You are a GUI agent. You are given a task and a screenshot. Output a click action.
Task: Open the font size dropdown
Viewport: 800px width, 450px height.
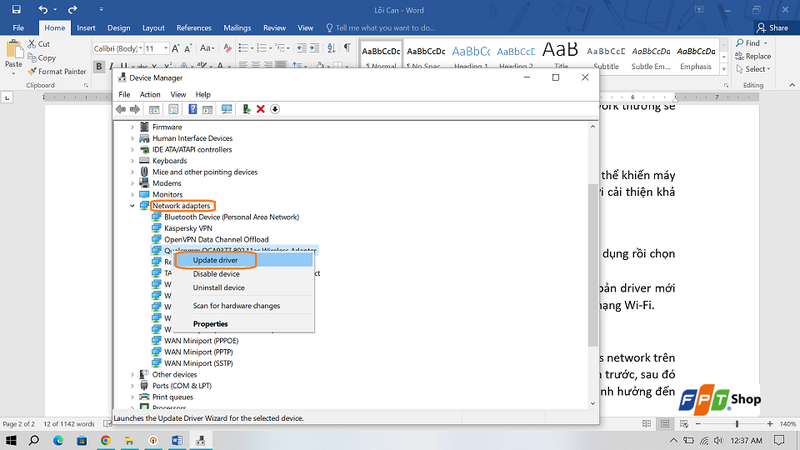(166, 48)
